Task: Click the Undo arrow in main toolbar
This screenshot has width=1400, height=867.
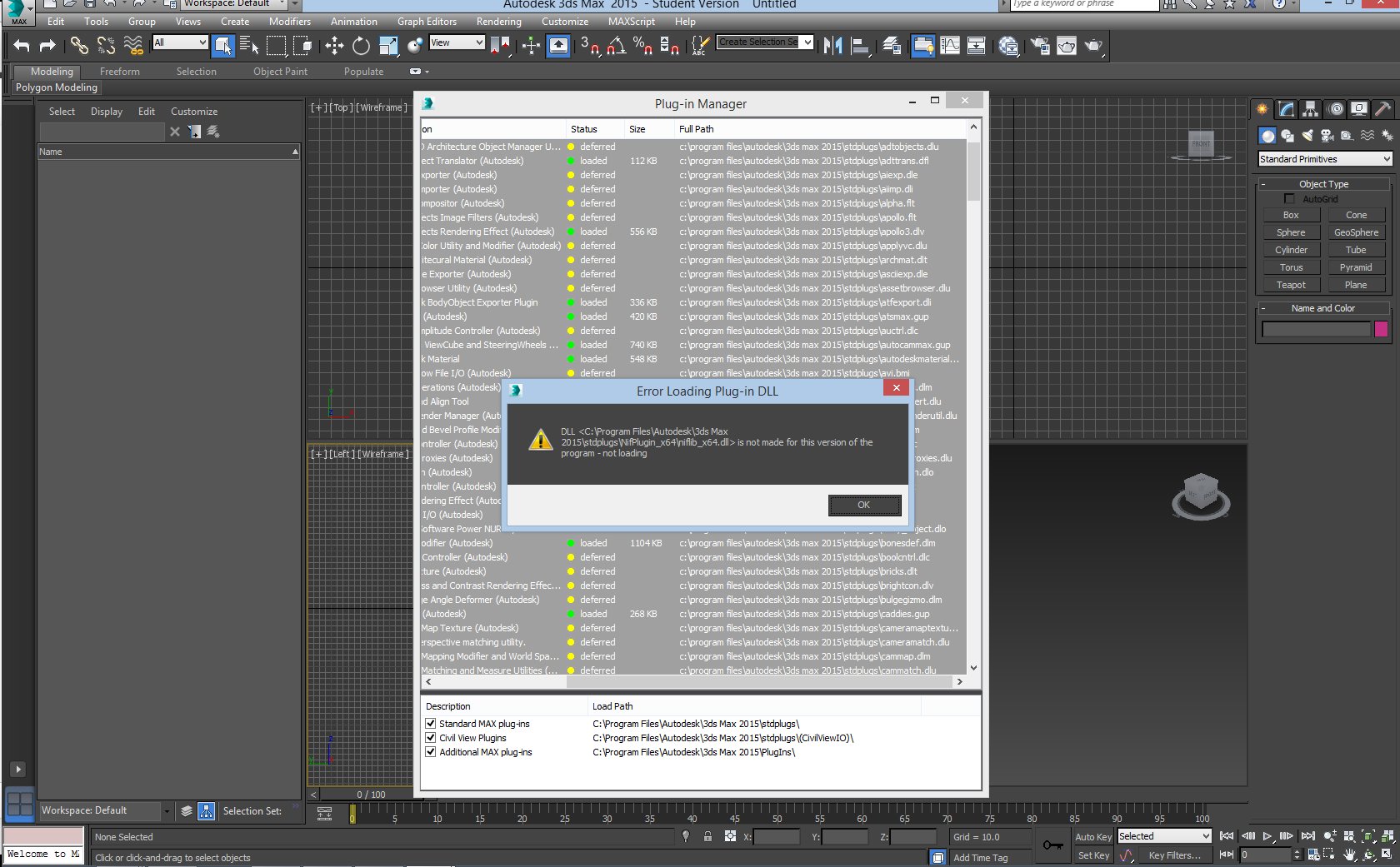Action: click(22, 46)
